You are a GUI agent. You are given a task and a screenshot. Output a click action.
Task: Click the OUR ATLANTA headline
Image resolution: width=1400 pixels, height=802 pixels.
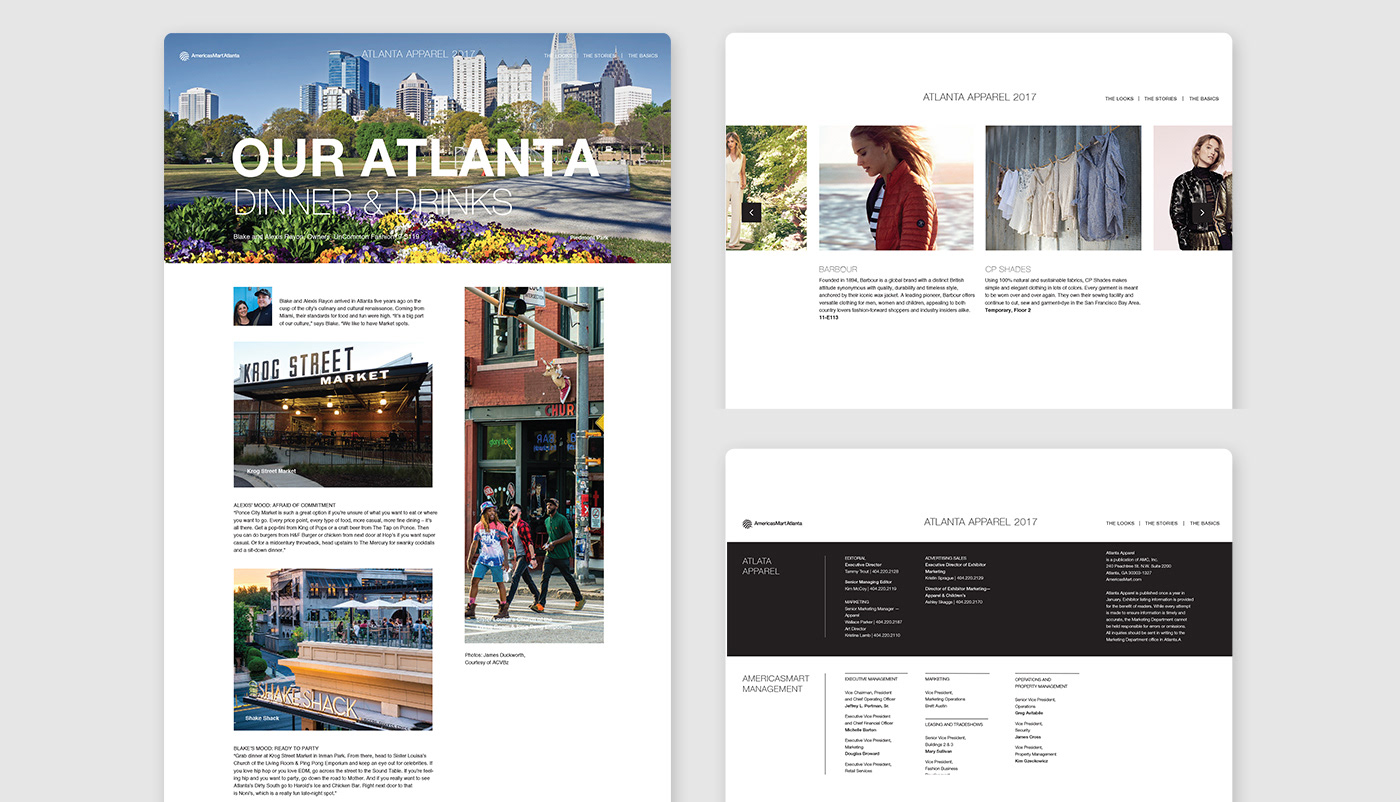[415, 159]
